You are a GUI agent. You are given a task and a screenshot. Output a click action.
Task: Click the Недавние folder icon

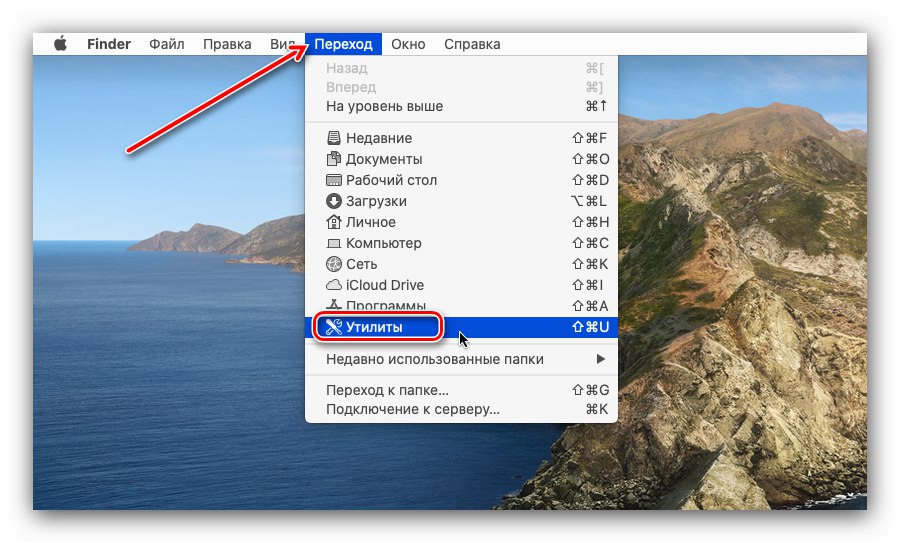coord(333,138)
